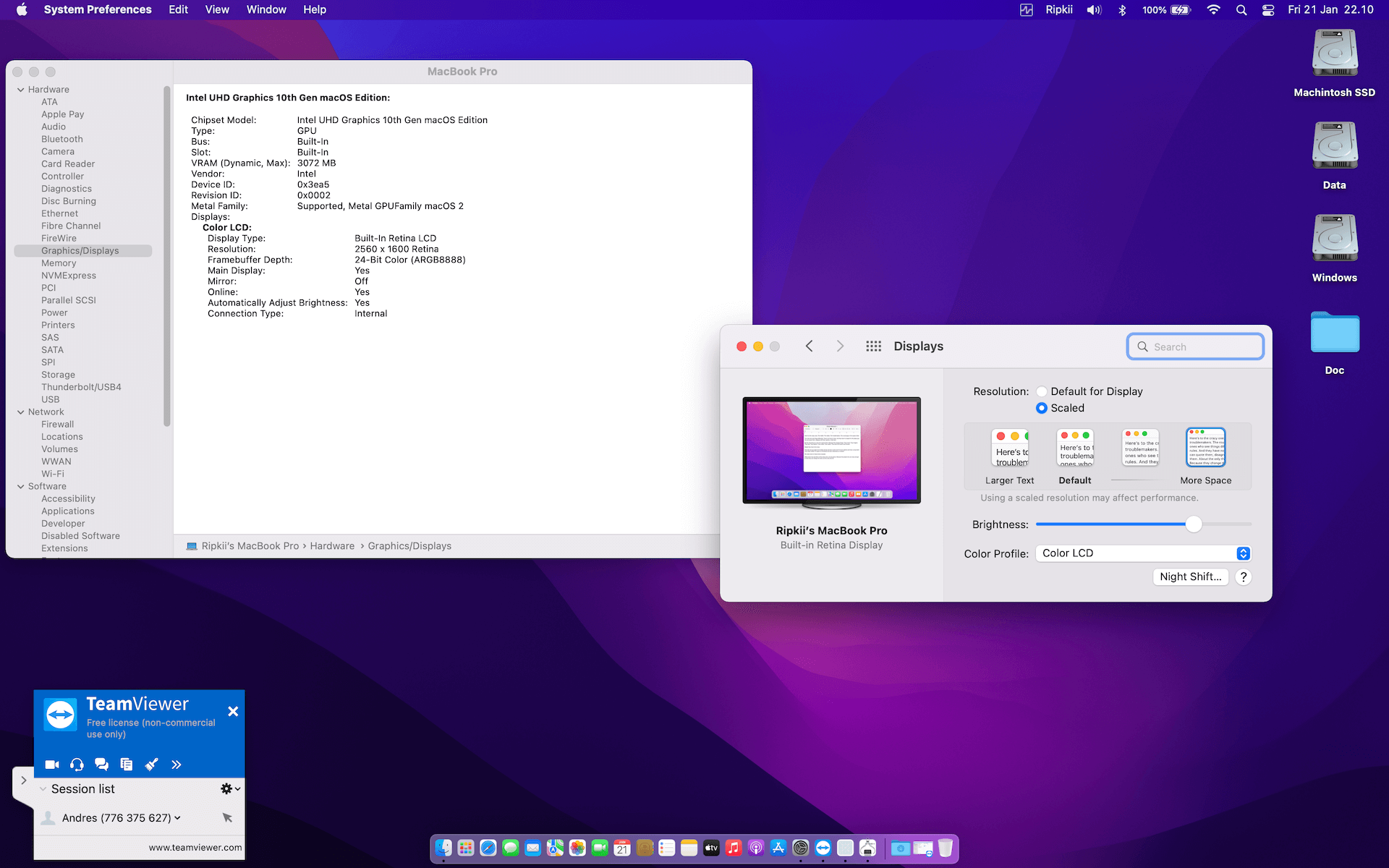Image resolution: width=1389 pixels, height=868 pixels.
Task: Select Memory in Hardware sidebar
Action: point(59,263)
